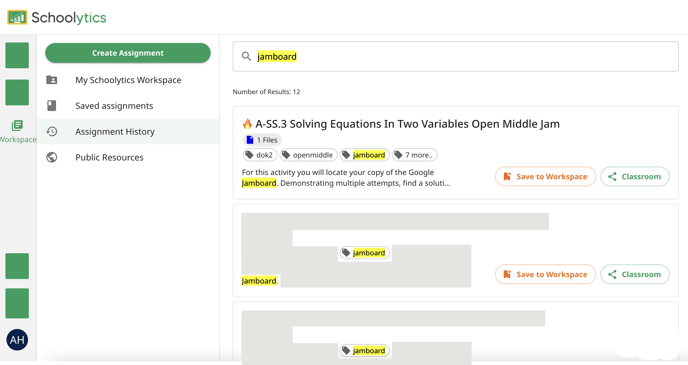Click Save to Workspace on second result

pos(545,274)
